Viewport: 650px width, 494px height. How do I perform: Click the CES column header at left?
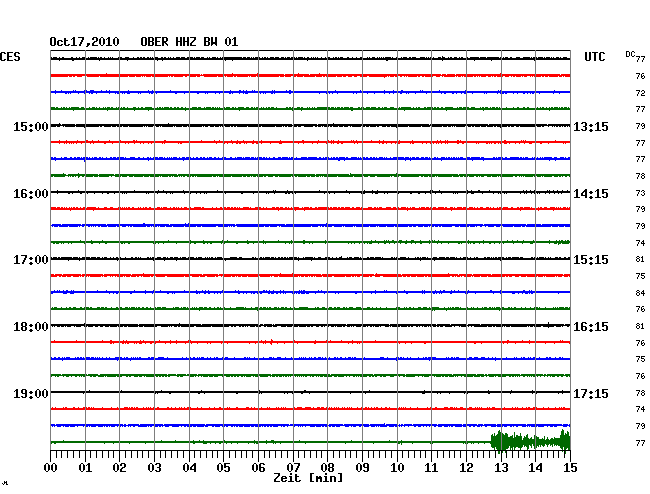[10, 57]
